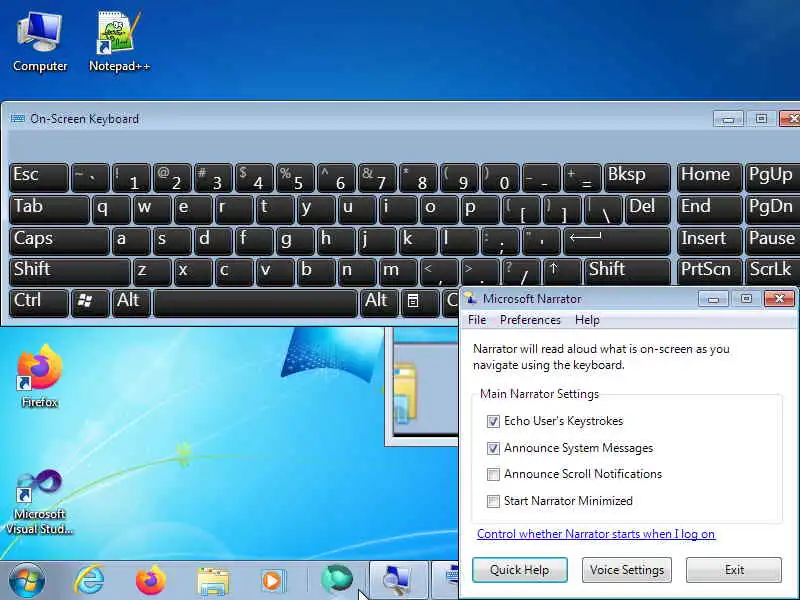Screen dimensions: 800x600
Task: Click the Microsoft Narrator title bar icon
Action: pos(471,298)
